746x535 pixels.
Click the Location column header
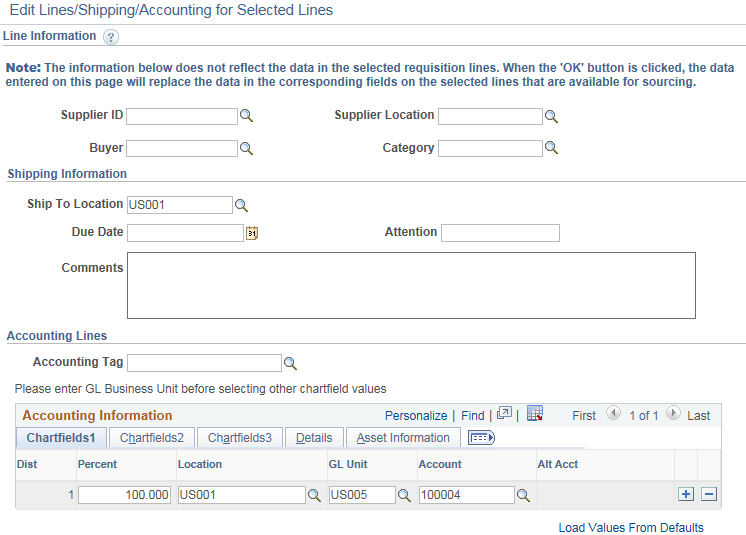(x=200, y=464)
